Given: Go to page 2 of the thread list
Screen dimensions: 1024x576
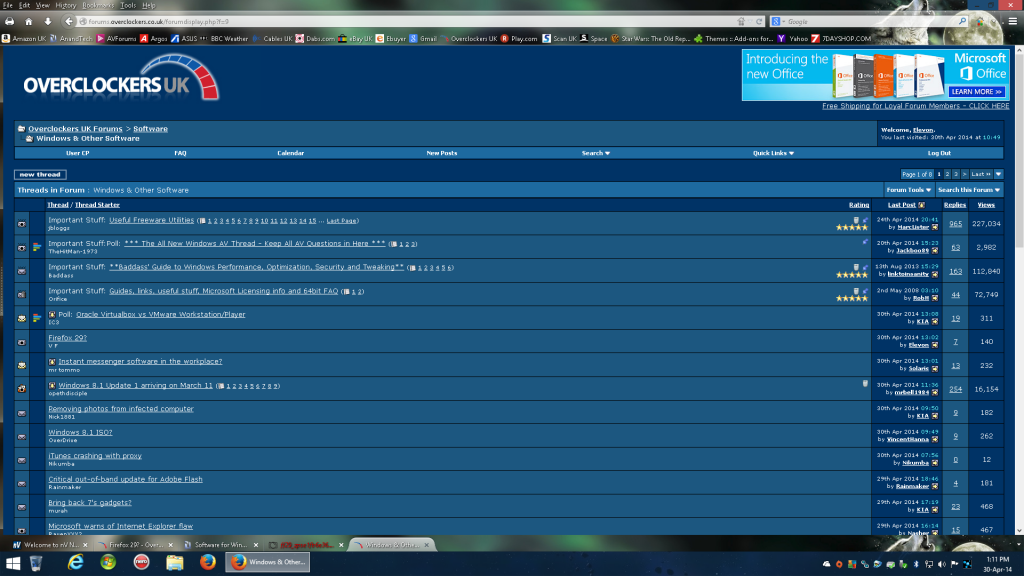Looking at the screenshot, I should pos(947,174).
